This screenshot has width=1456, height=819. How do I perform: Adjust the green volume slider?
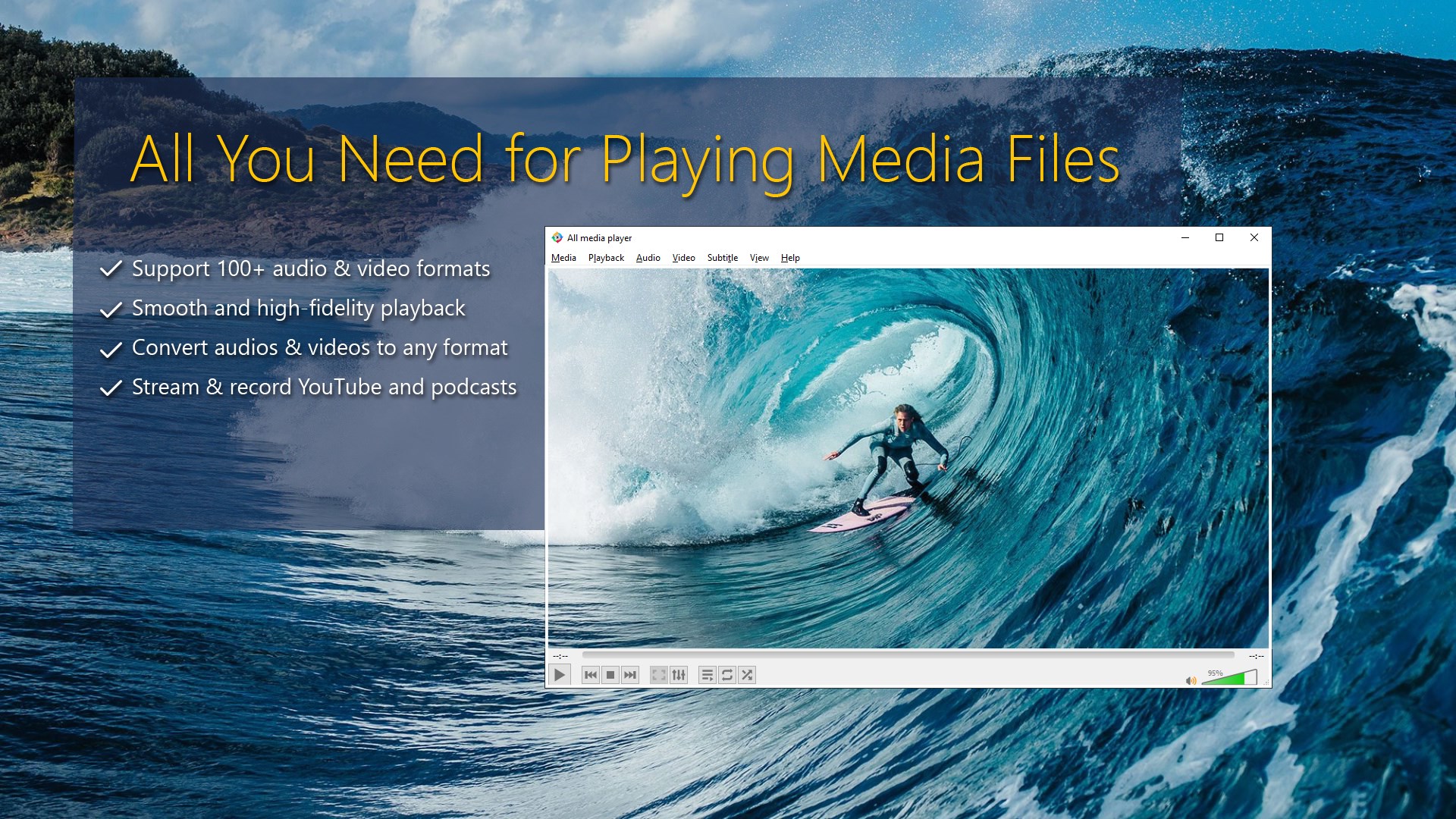pos(1228,679)
